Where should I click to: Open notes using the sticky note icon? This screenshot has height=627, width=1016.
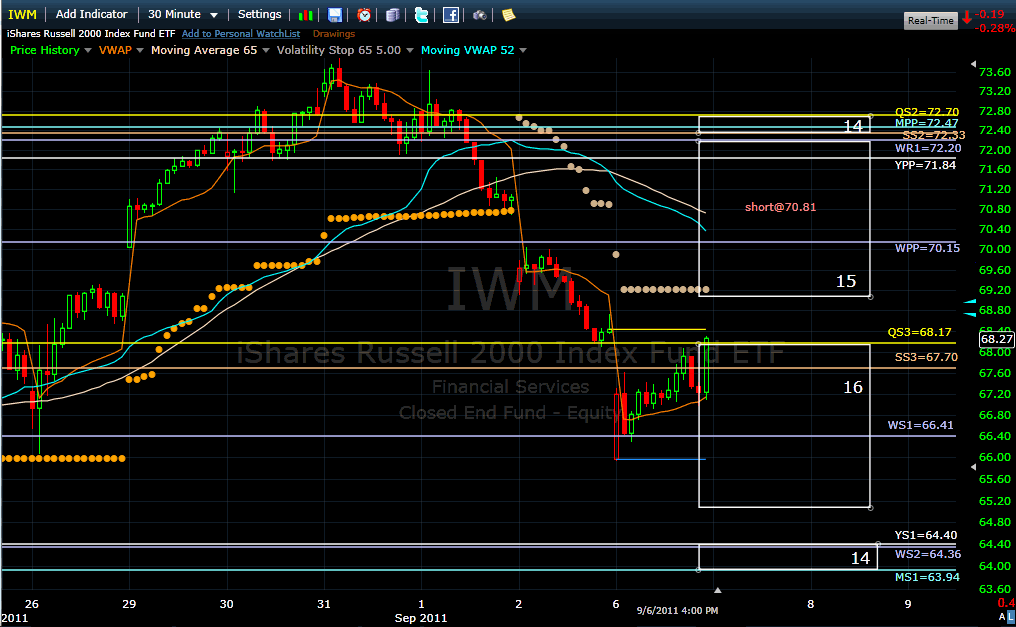507,15
